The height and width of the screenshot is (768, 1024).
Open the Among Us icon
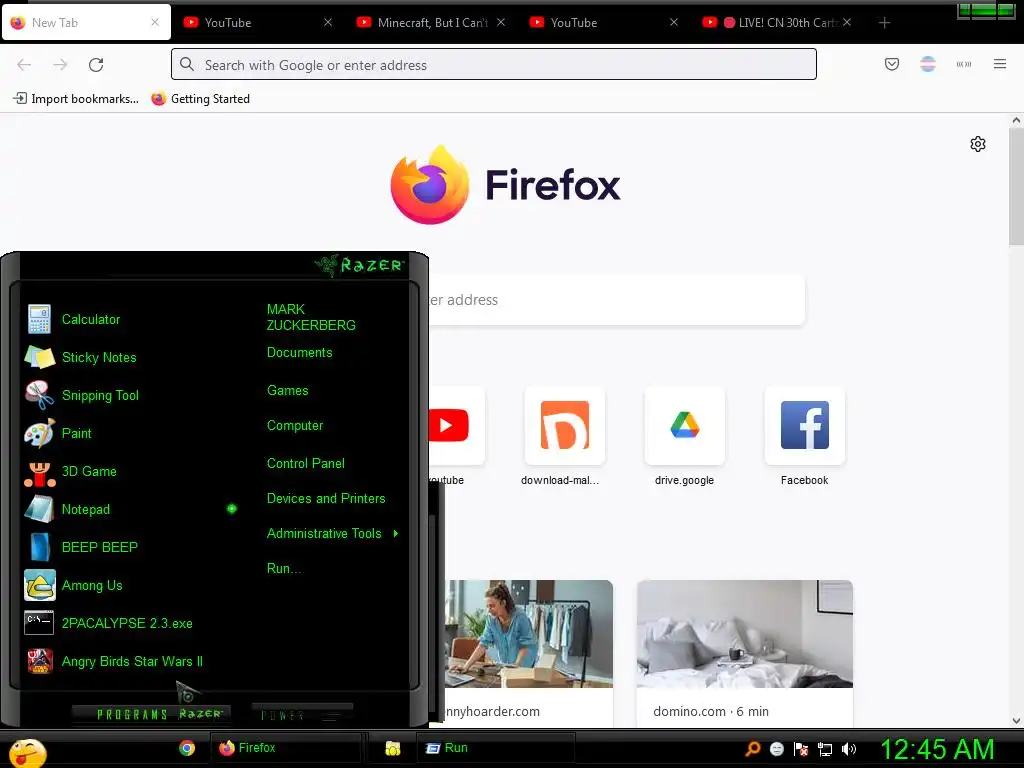point(39,585)
